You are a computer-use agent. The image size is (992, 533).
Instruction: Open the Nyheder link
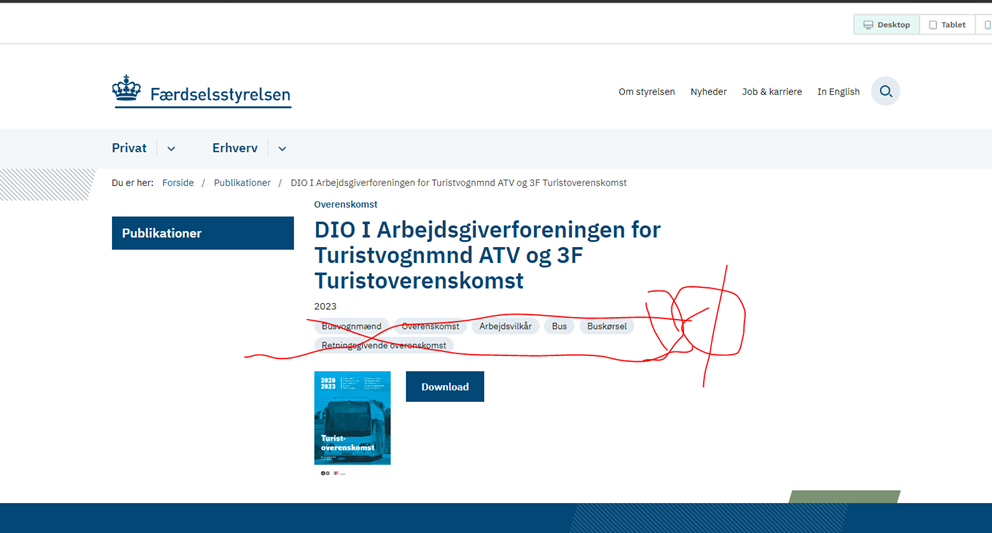[708, 92]
